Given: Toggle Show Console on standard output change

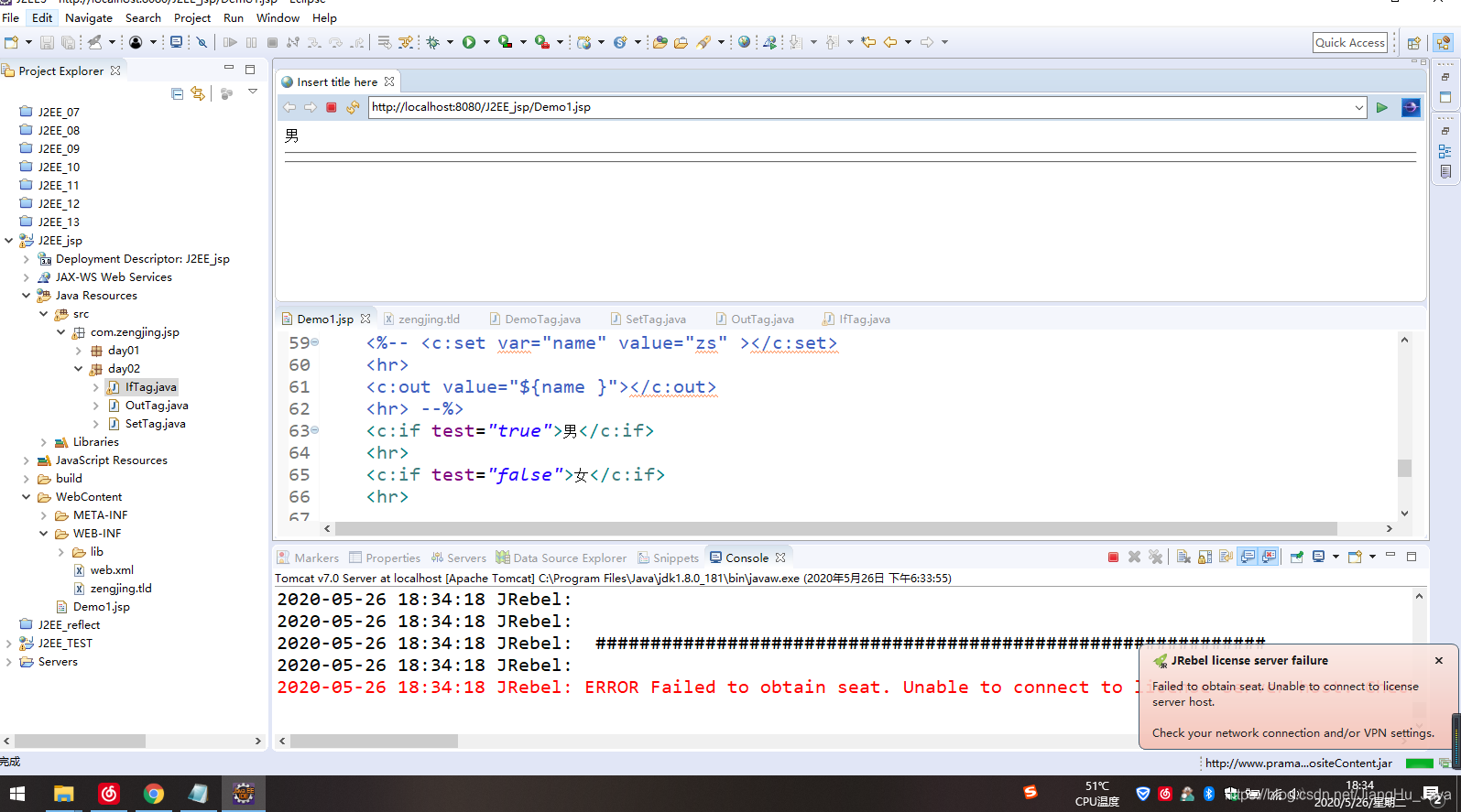Looking at the screenshot, I should tap(1248, 557).
